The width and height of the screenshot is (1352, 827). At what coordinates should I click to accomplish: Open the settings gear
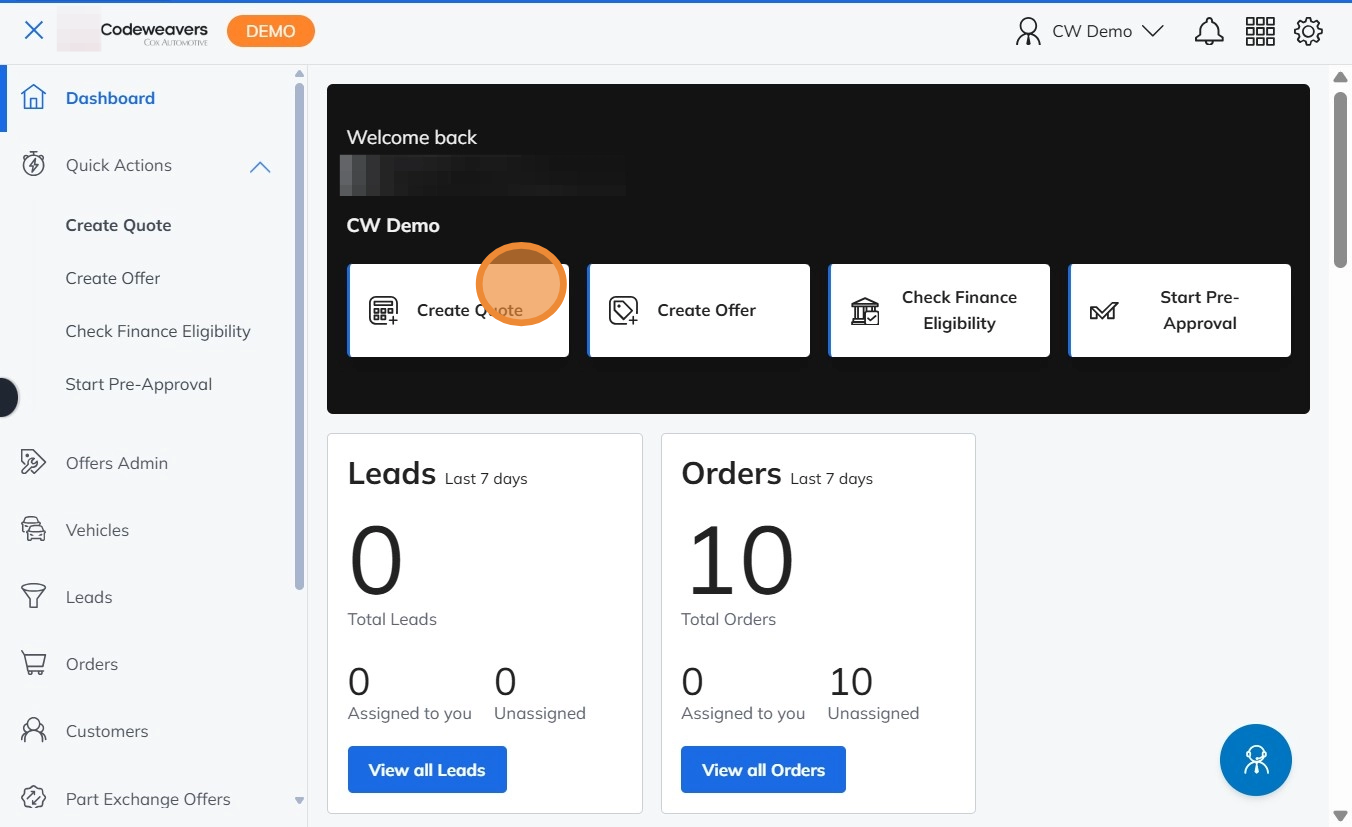1308,31
